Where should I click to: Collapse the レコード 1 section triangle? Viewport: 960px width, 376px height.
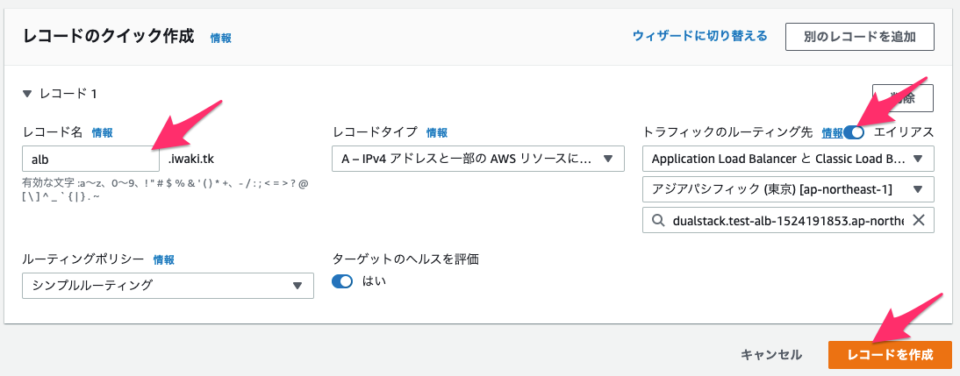click(26, 94)
